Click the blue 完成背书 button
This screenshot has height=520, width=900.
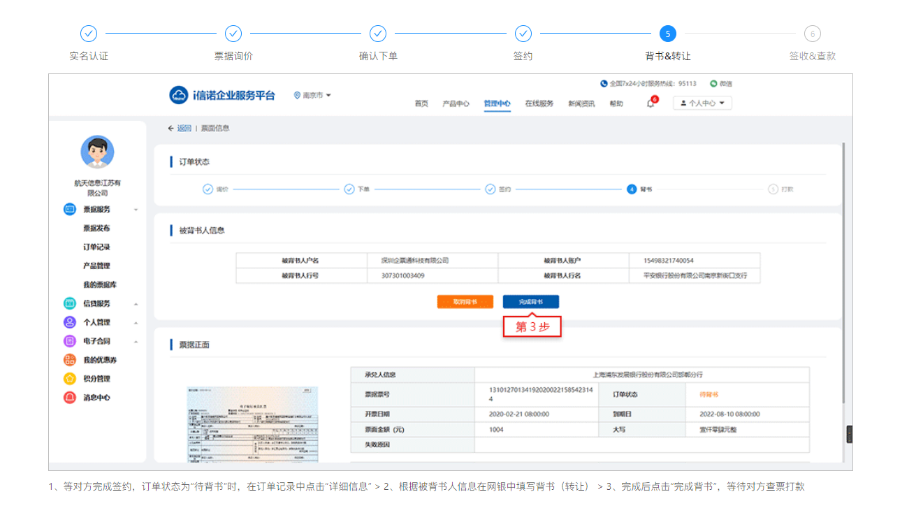pos(530,301)
